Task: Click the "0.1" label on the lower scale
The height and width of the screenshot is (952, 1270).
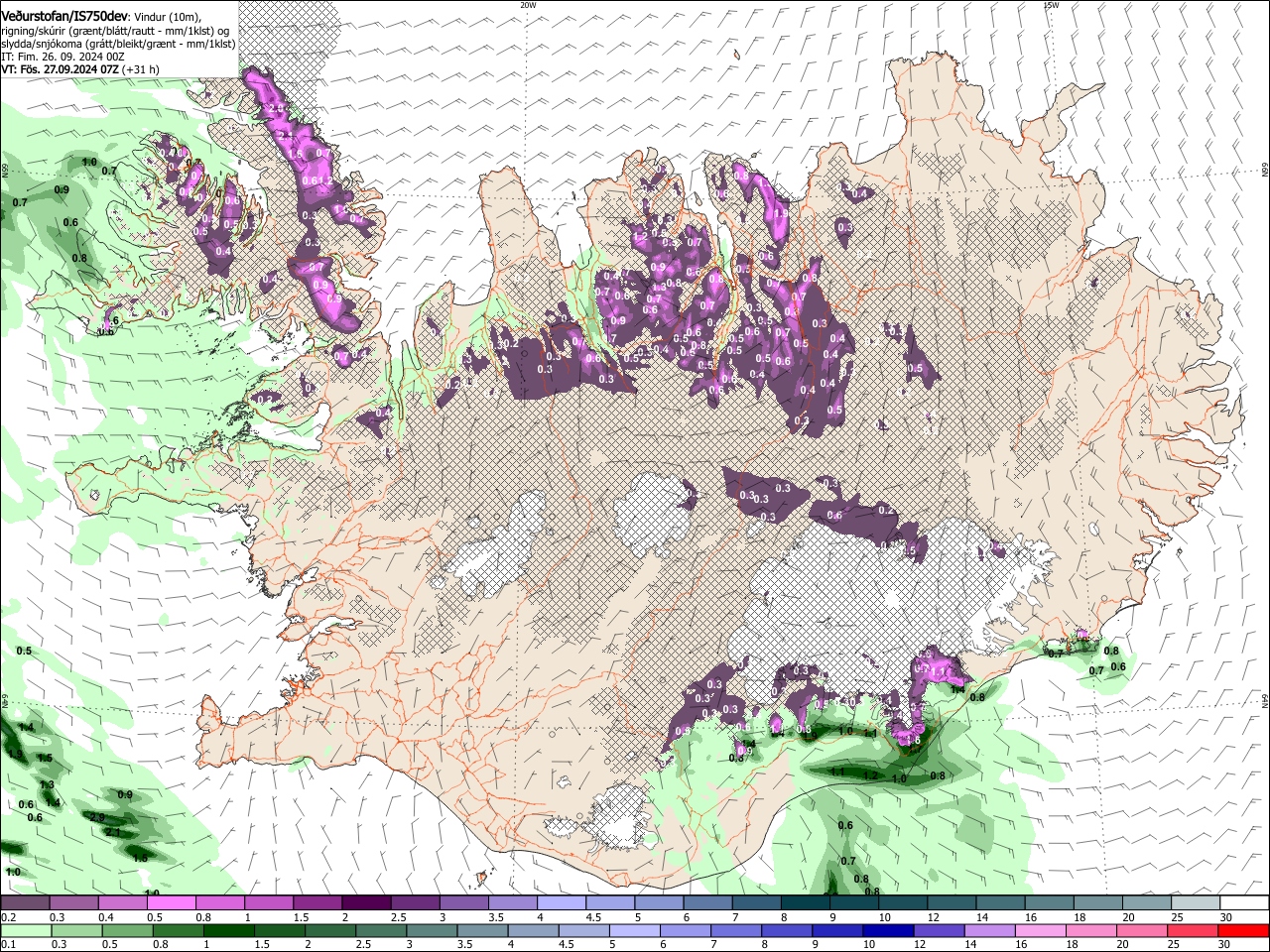Action: point(8,945)
